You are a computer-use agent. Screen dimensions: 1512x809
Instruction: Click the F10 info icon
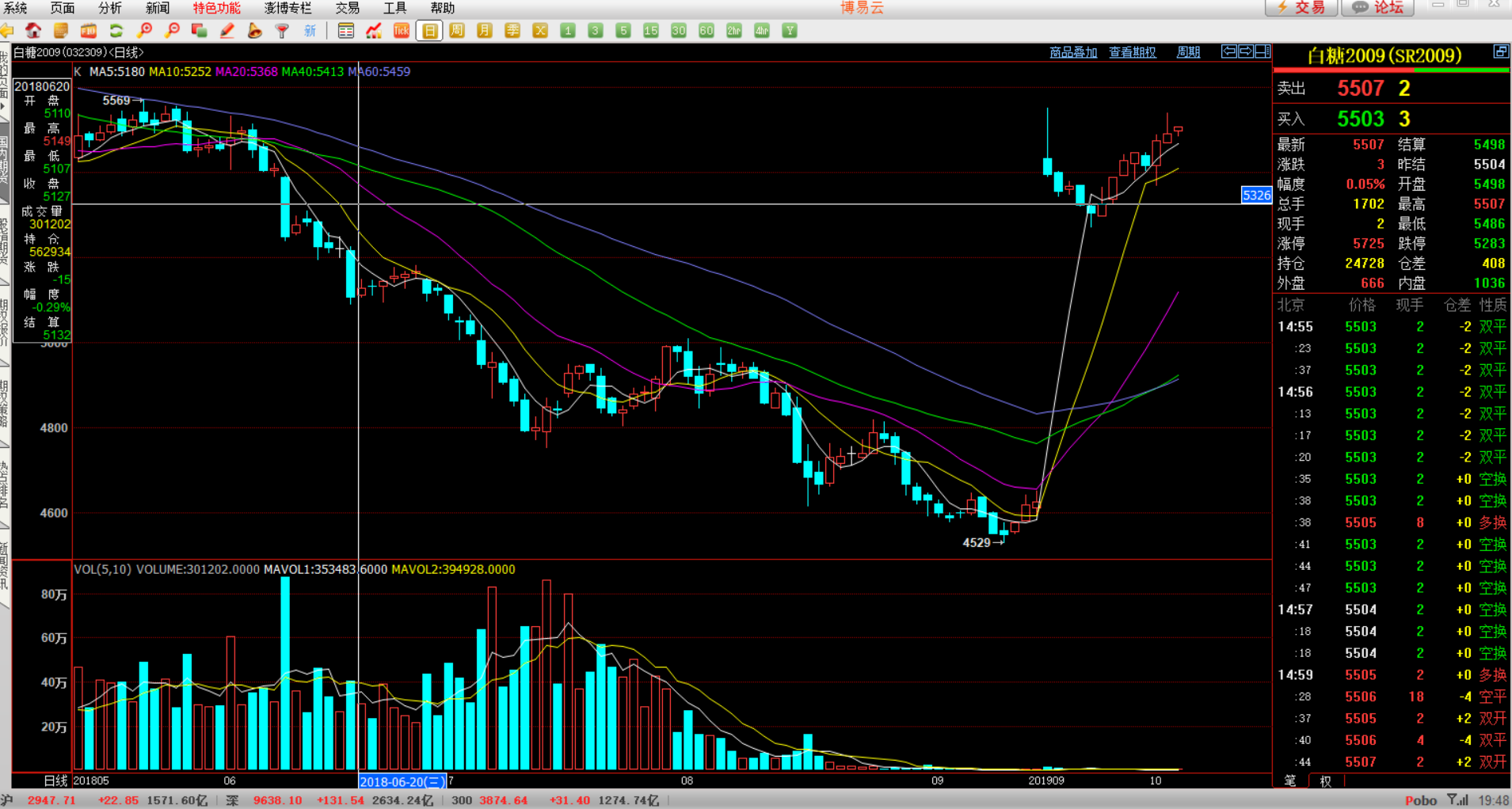89,31
